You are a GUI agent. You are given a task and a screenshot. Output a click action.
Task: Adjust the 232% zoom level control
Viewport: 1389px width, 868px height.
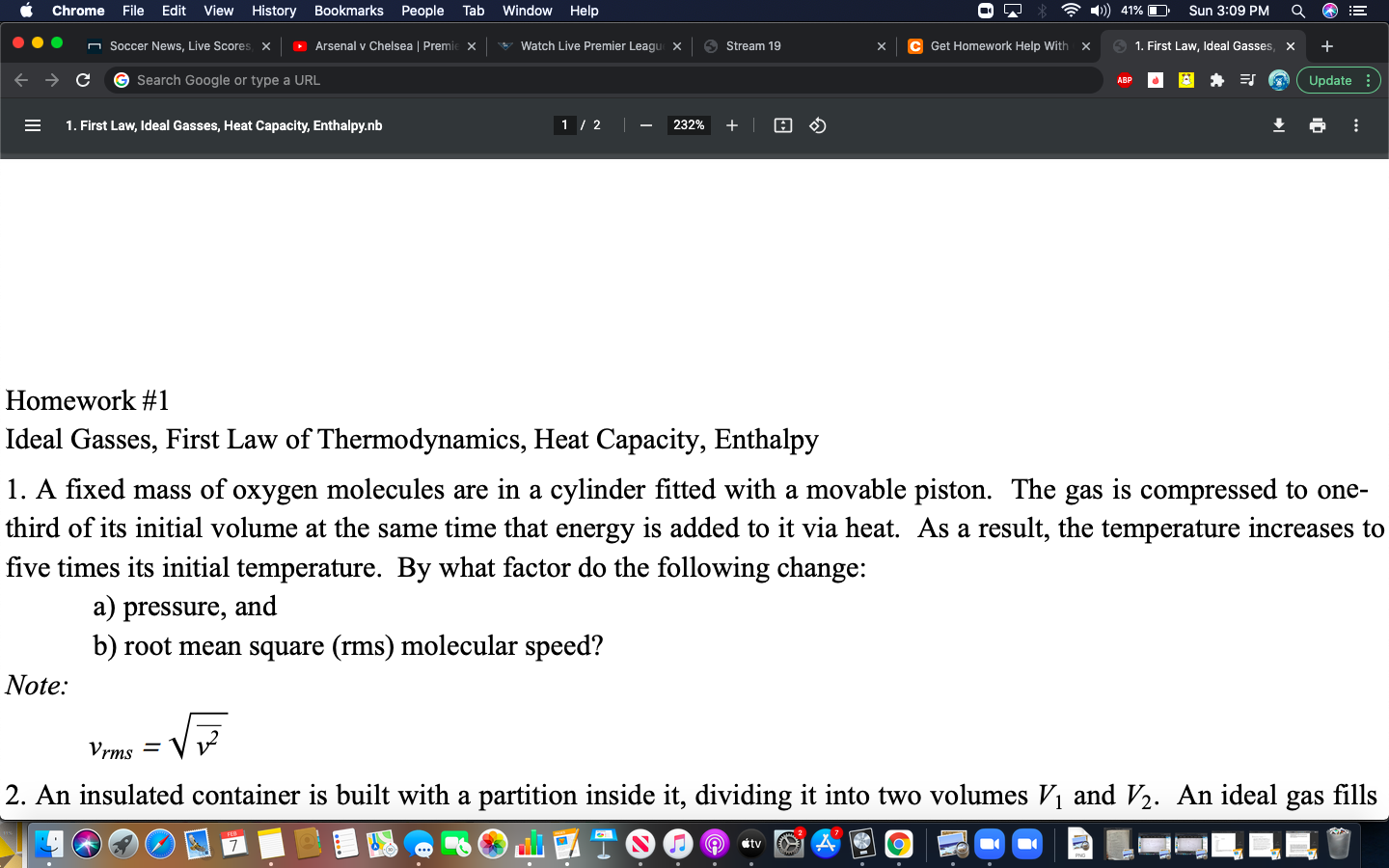688,125
